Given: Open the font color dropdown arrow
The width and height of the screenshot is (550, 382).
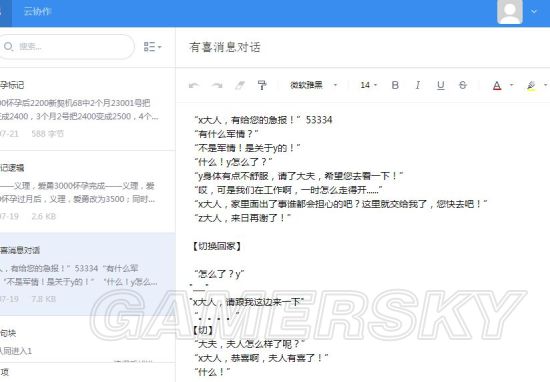Looking at the screenshot, I should click(511, 85).
